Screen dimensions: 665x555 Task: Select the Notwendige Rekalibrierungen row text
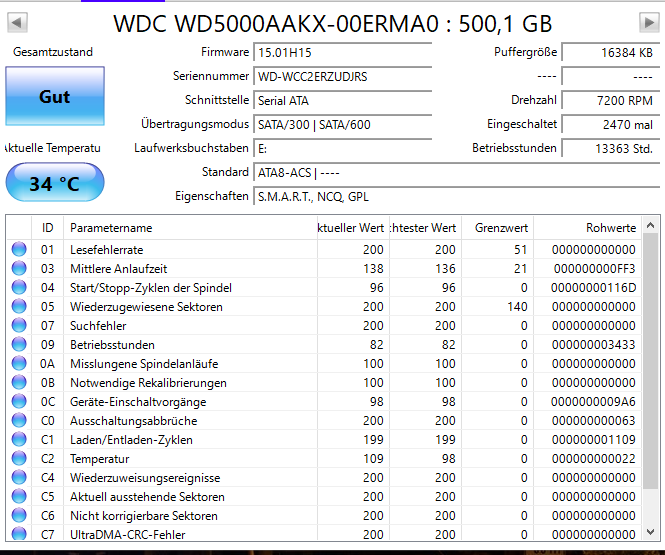pyautogui.click(x=148, y=383)
